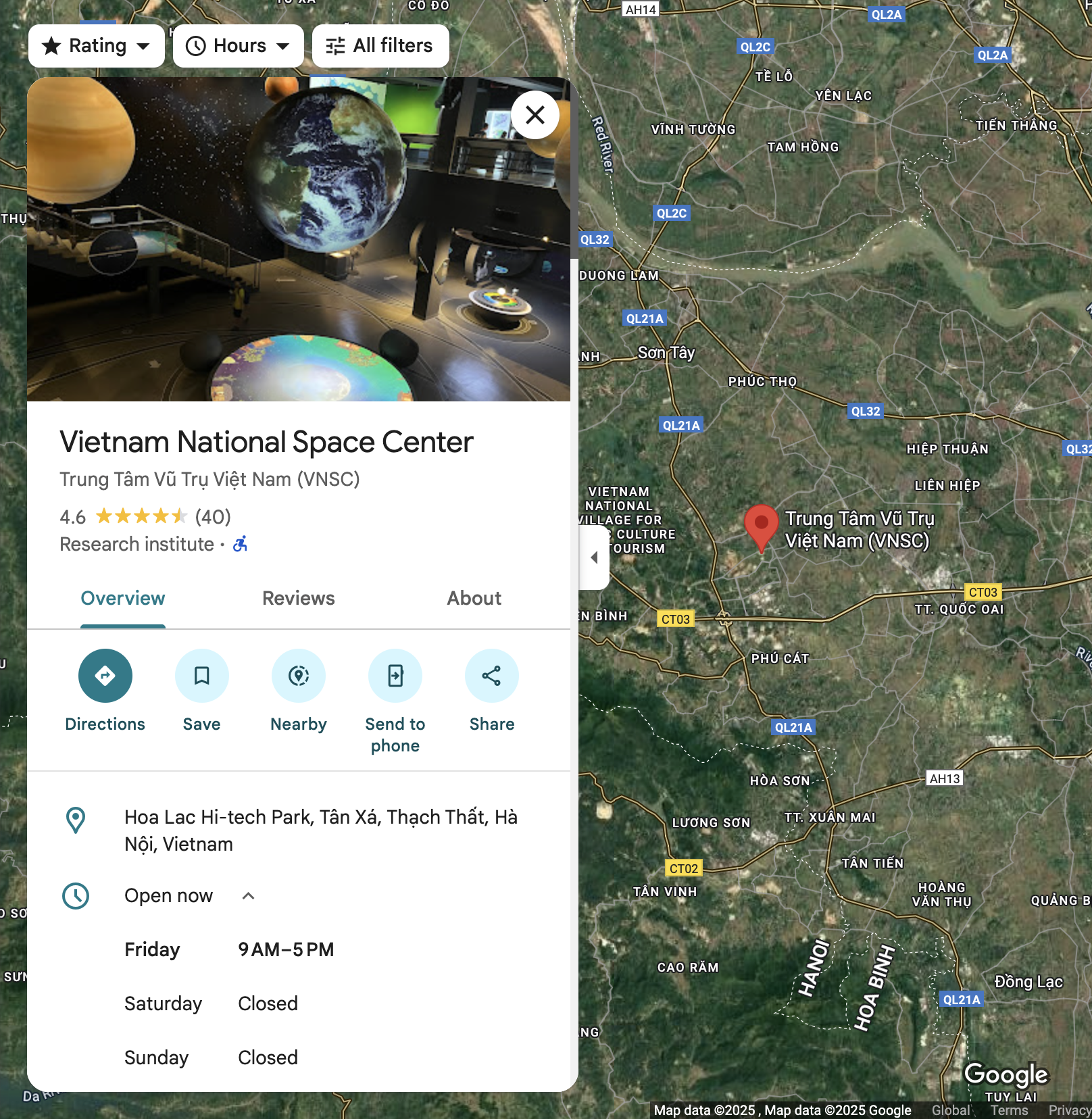This screenshot has width=1092, height=1119.
Task: Click the Share icon
Action: pyautogui.click(x=491, y=676)
